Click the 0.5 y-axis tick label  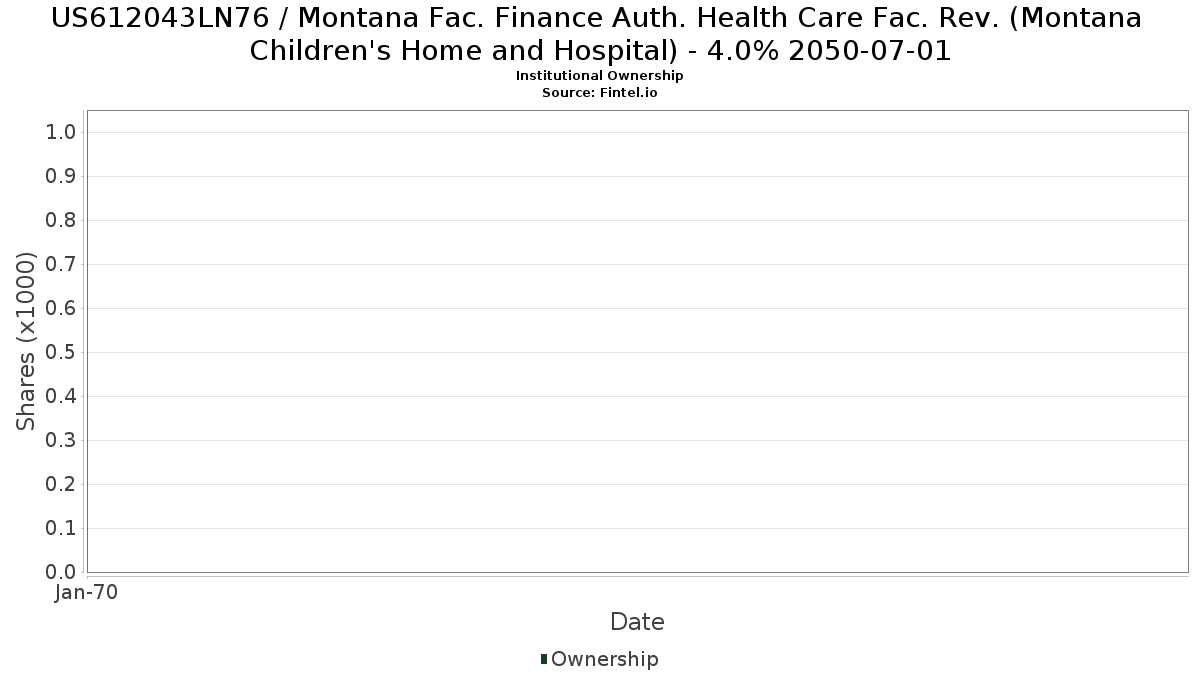point(61,353)
